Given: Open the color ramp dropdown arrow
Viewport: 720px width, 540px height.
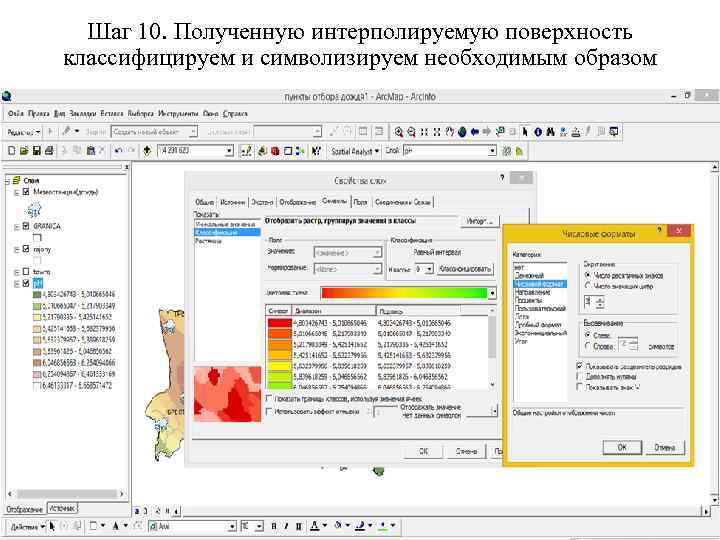Looking at the screenshot, I should coord(493,293).
